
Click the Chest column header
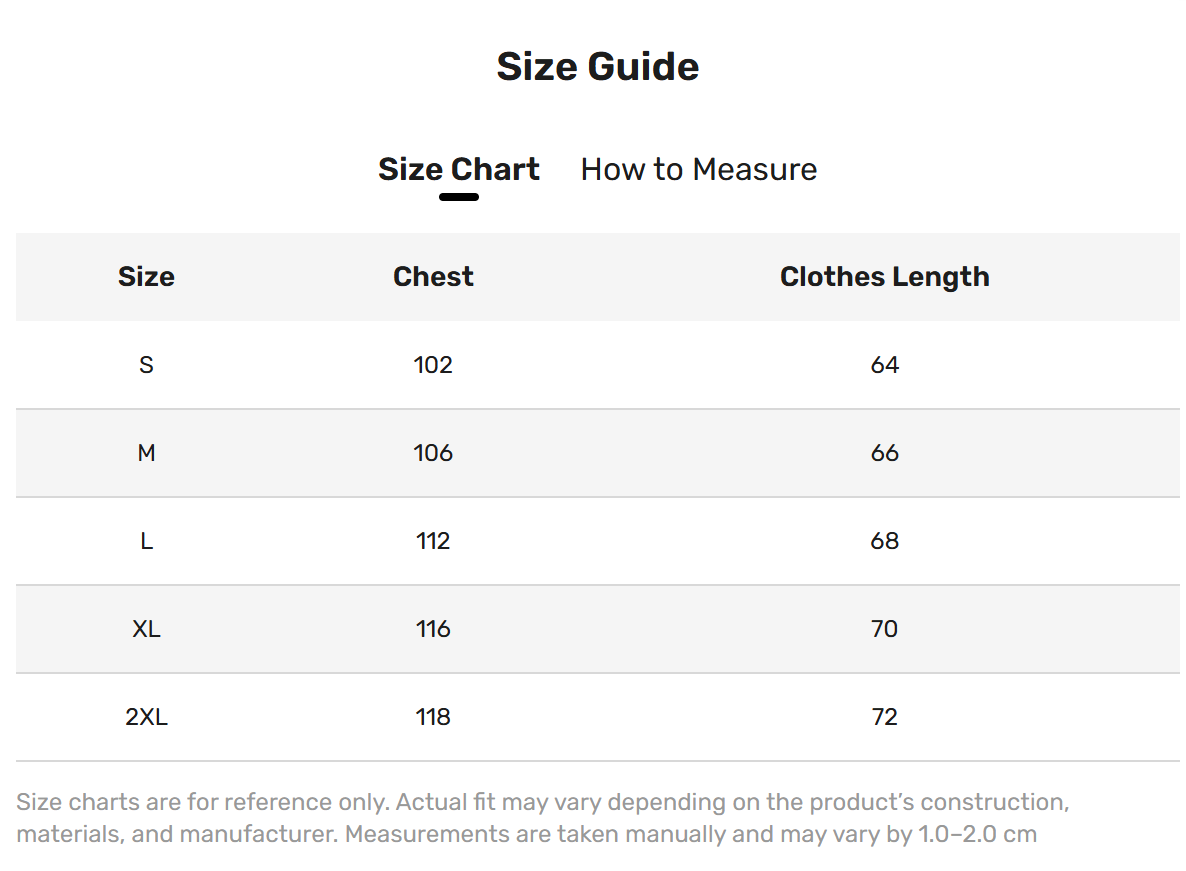click(433, 277)
